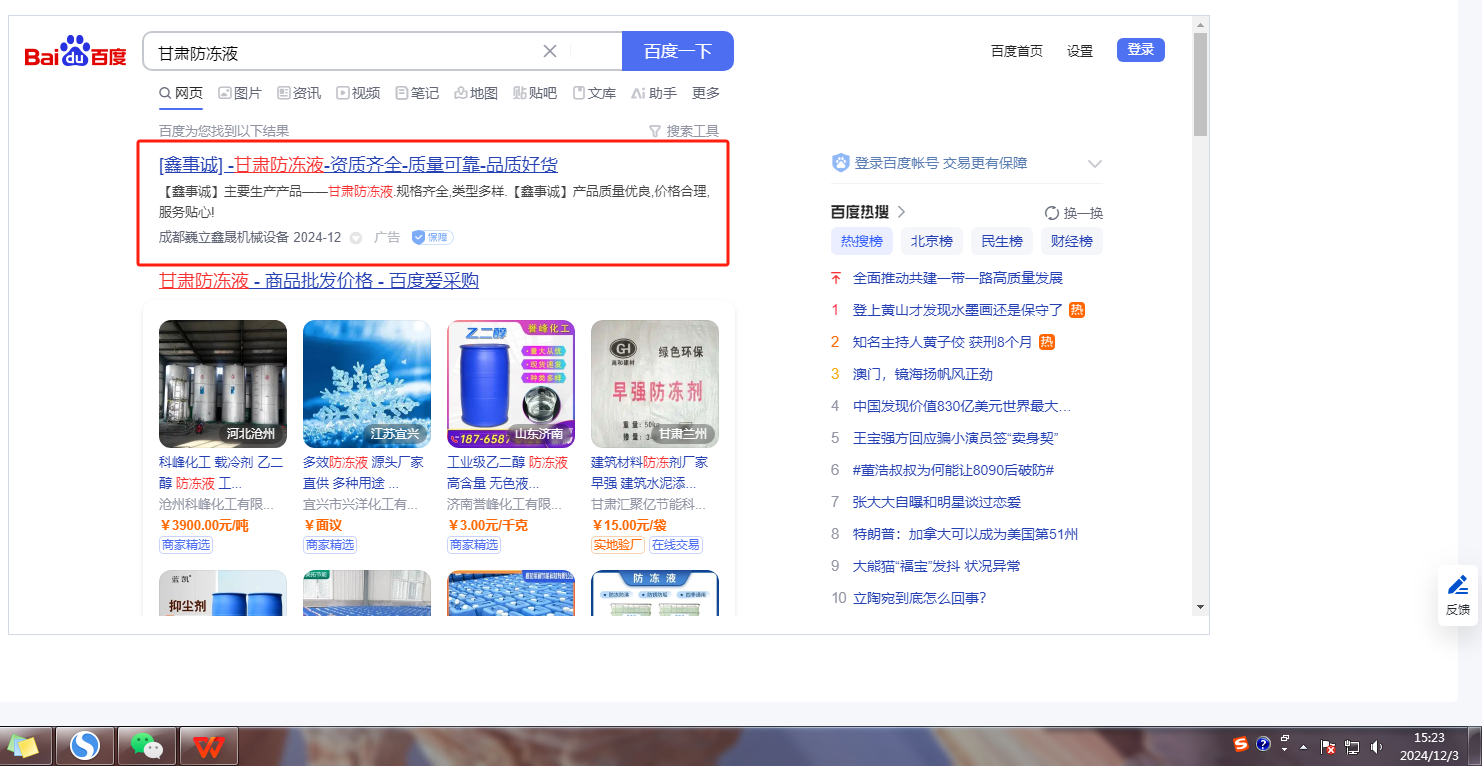
Task: Expand the 更多 more menu
Action: pyautogui.click(x=706, y=93)
